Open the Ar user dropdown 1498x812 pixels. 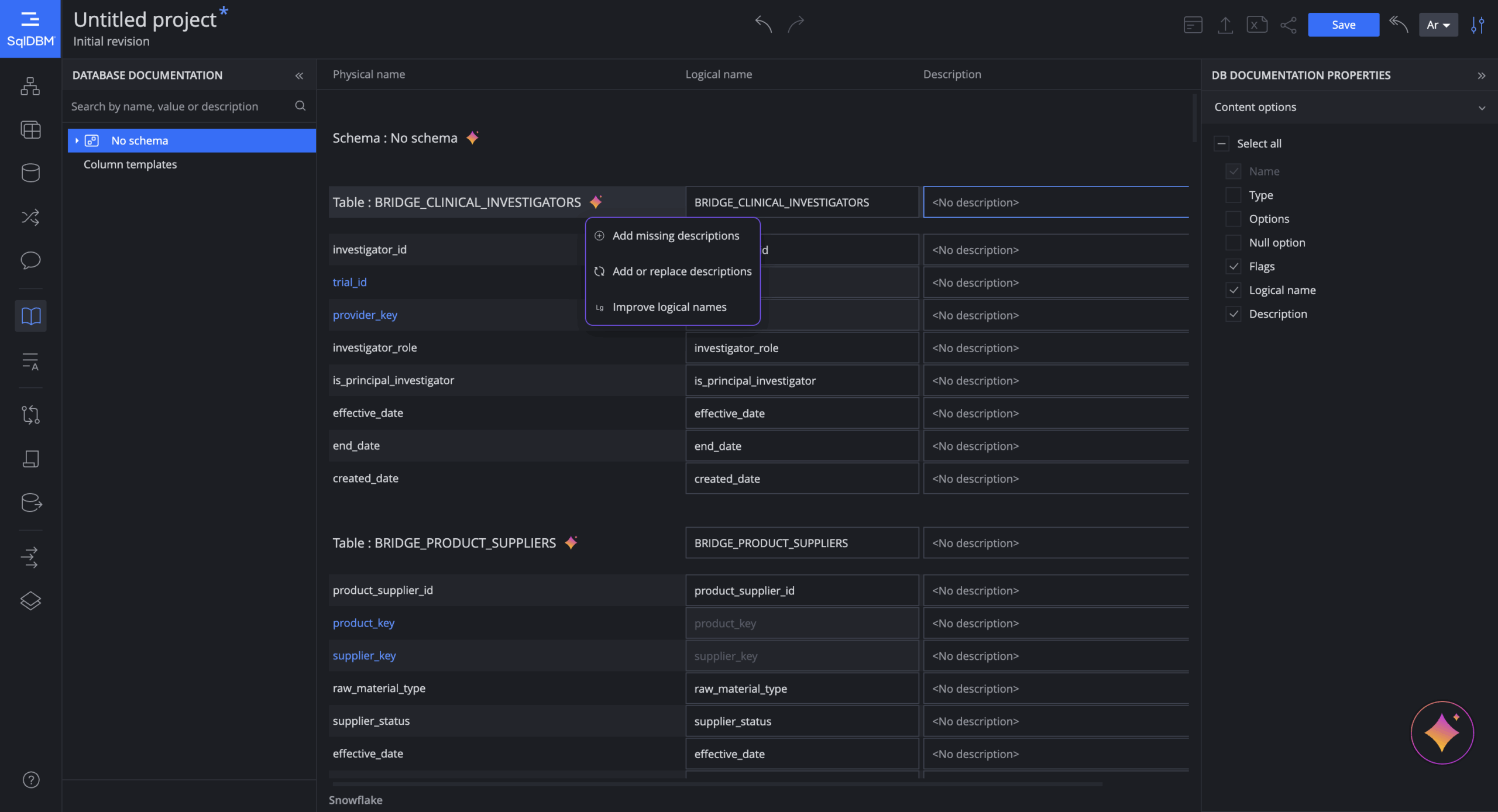1438,25
